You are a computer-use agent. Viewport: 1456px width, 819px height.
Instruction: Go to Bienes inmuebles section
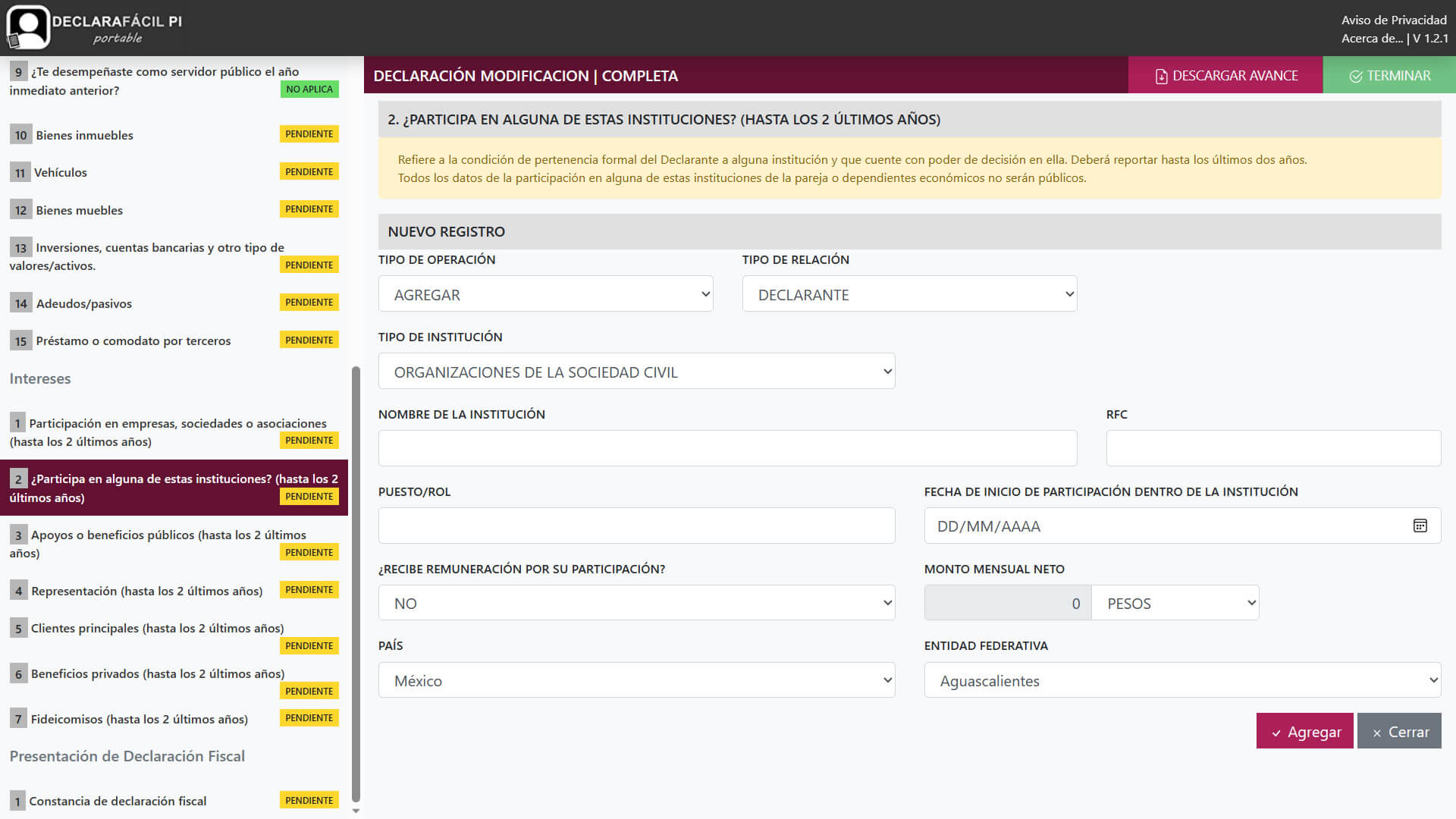click(x=174, y=135)
